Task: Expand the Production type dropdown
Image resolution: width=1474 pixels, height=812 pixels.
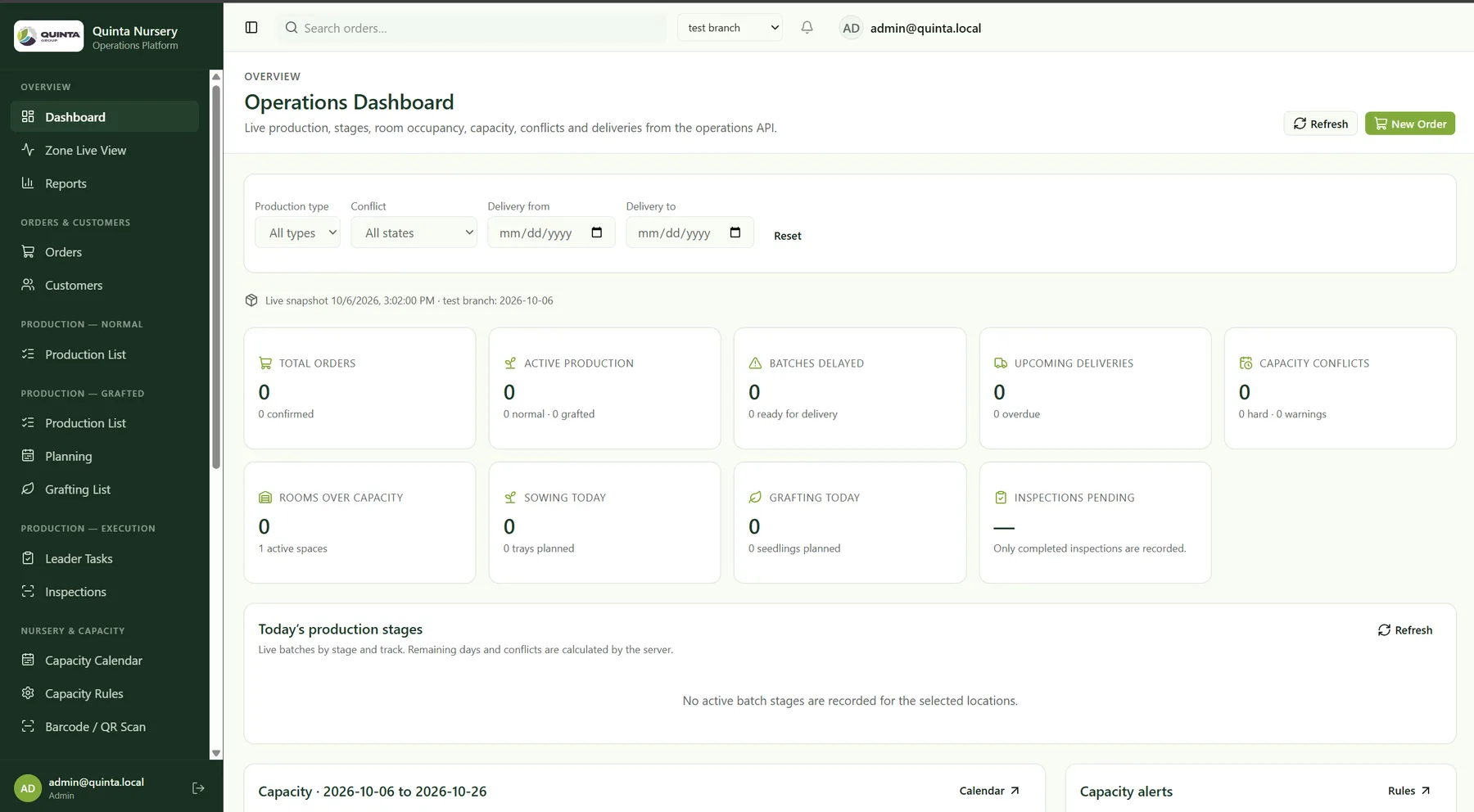Action: 297,232
